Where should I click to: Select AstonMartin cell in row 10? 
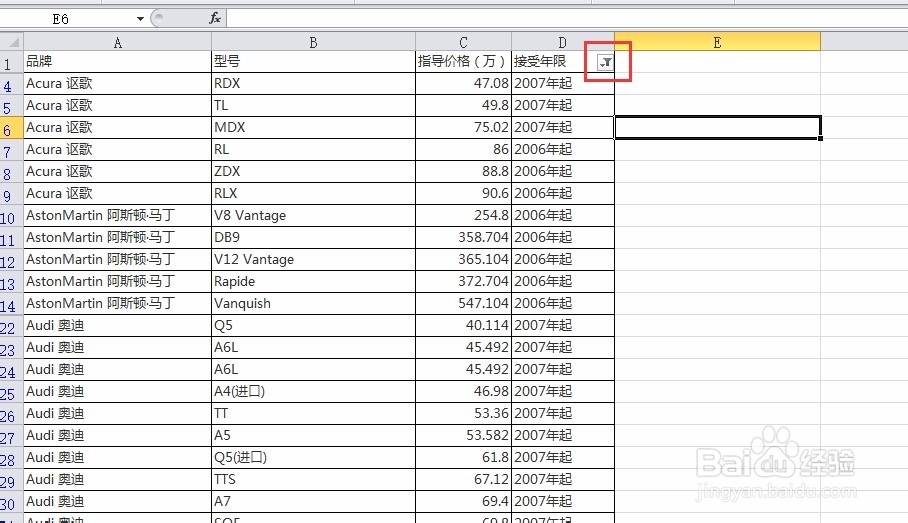click(x=118, y=215)
